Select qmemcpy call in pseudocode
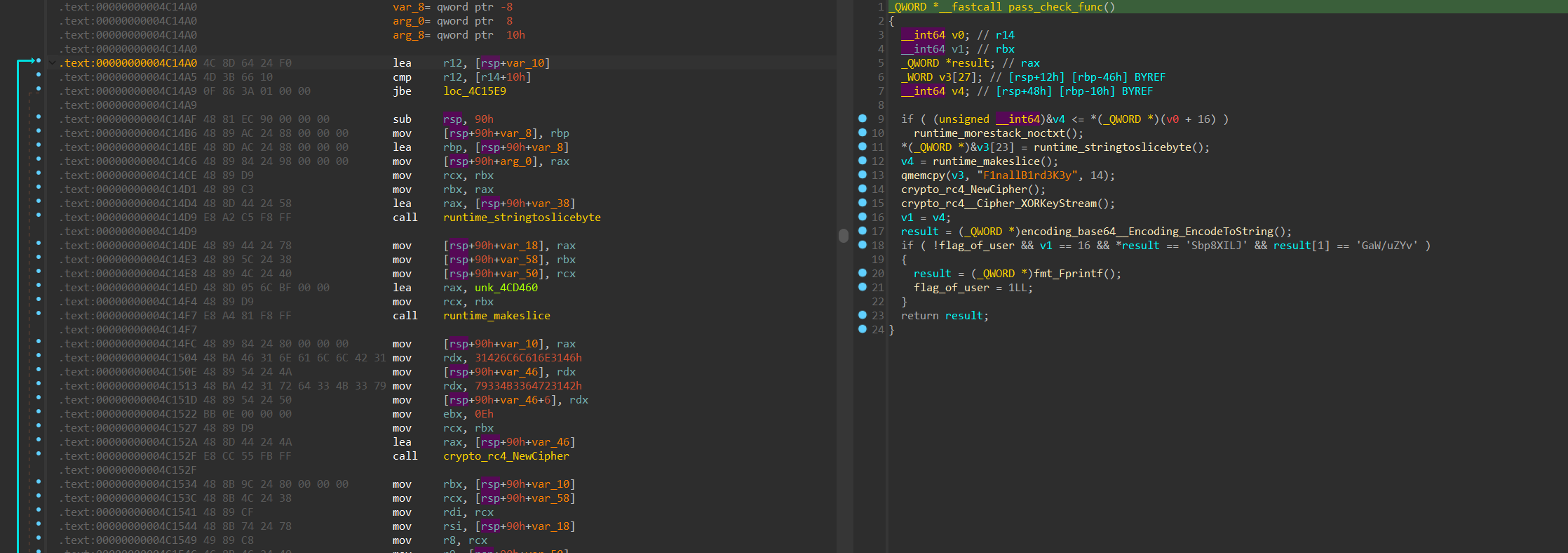This screenshot has height=553, width=1568. [923, 175]
